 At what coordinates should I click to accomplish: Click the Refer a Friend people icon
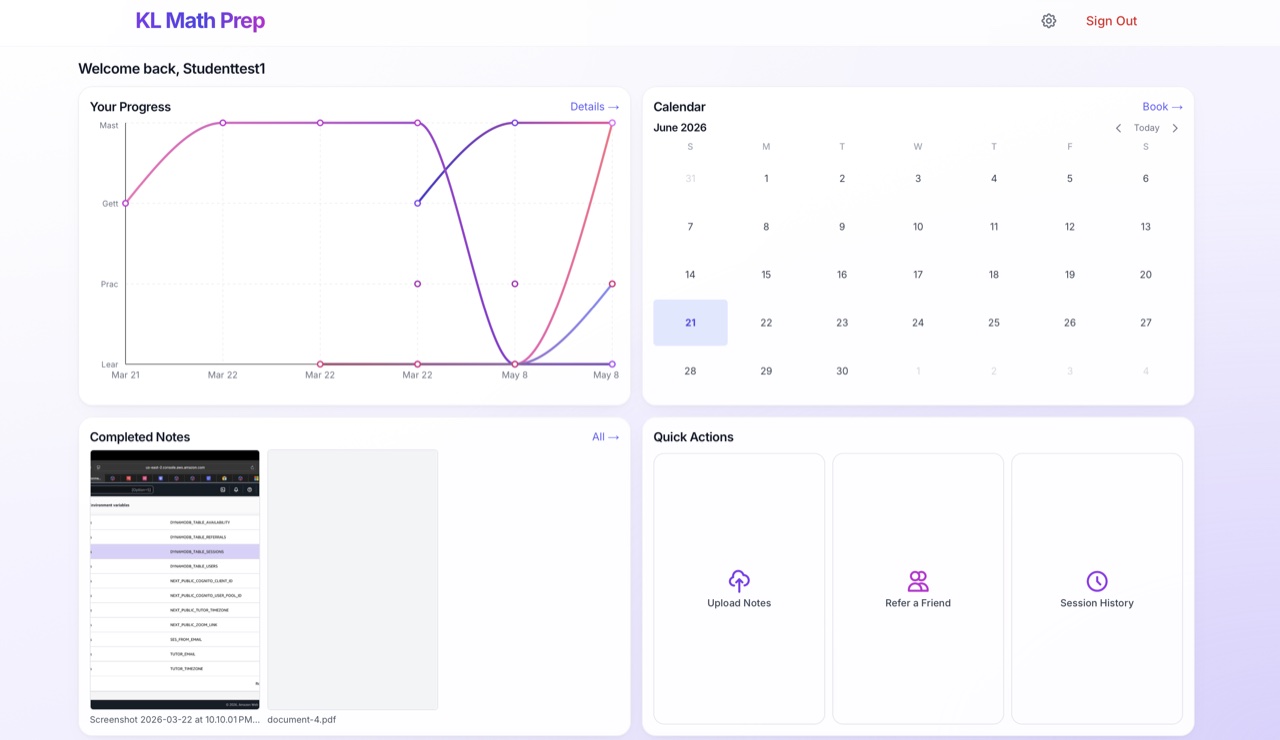(918, 581)
